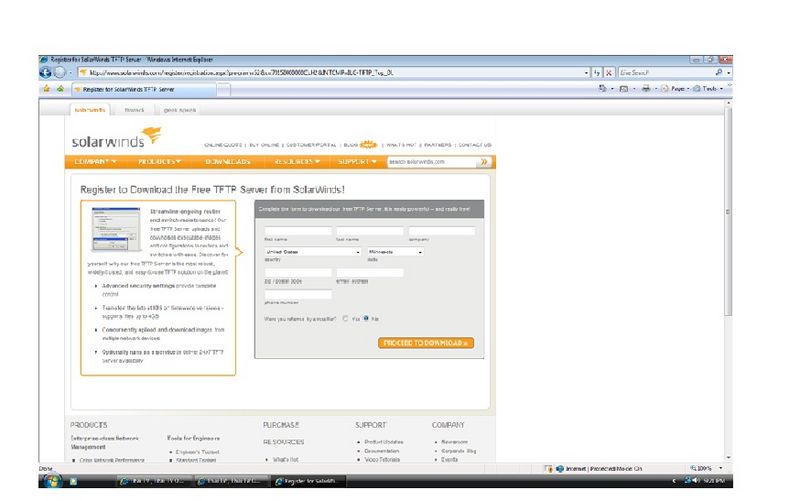Expand the RESOURCES navigation menu
Image resolution: width=800 pixels, height=501 pixels.
(297, 162)
